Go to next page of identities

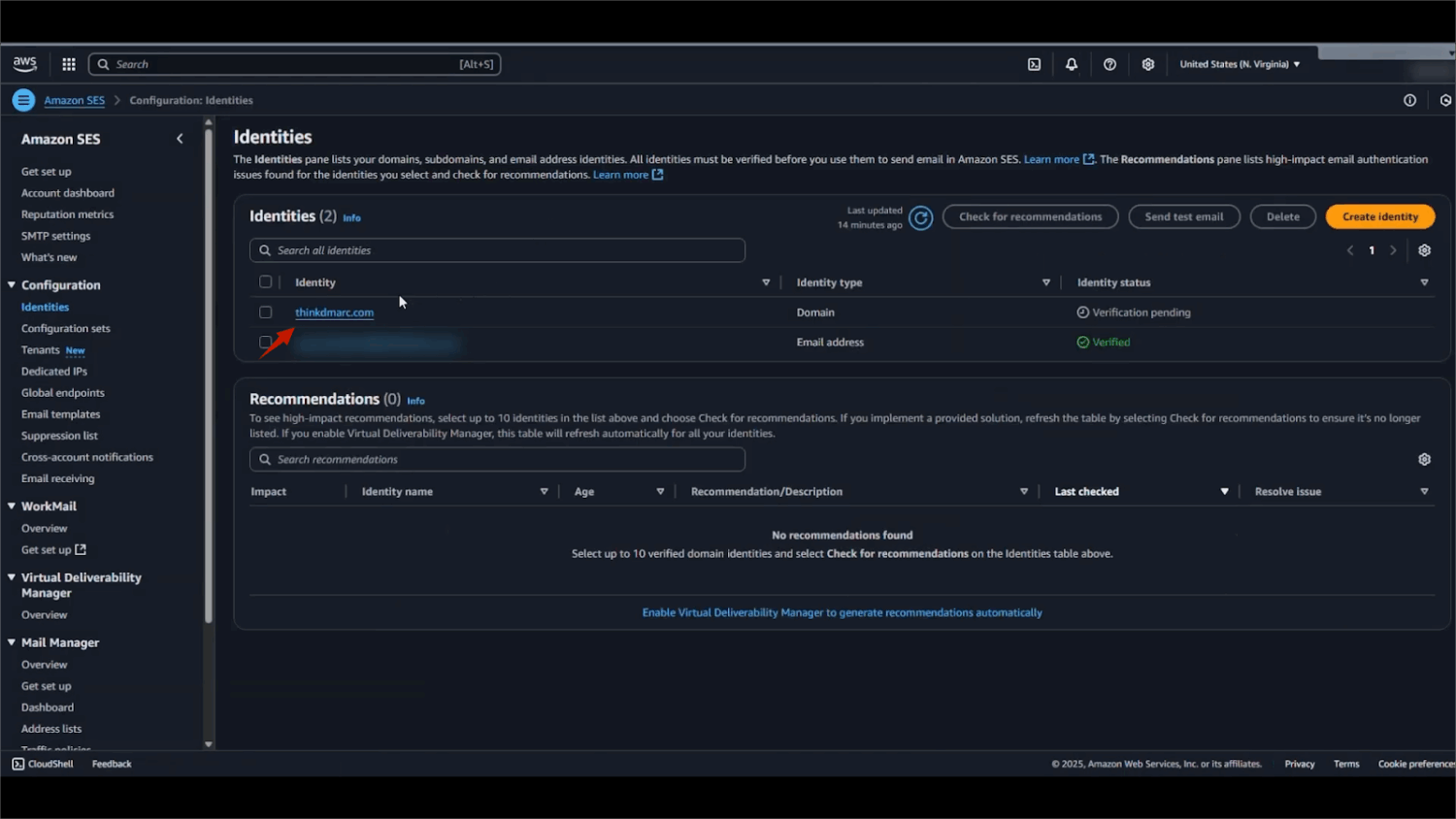click(1393, 250)
